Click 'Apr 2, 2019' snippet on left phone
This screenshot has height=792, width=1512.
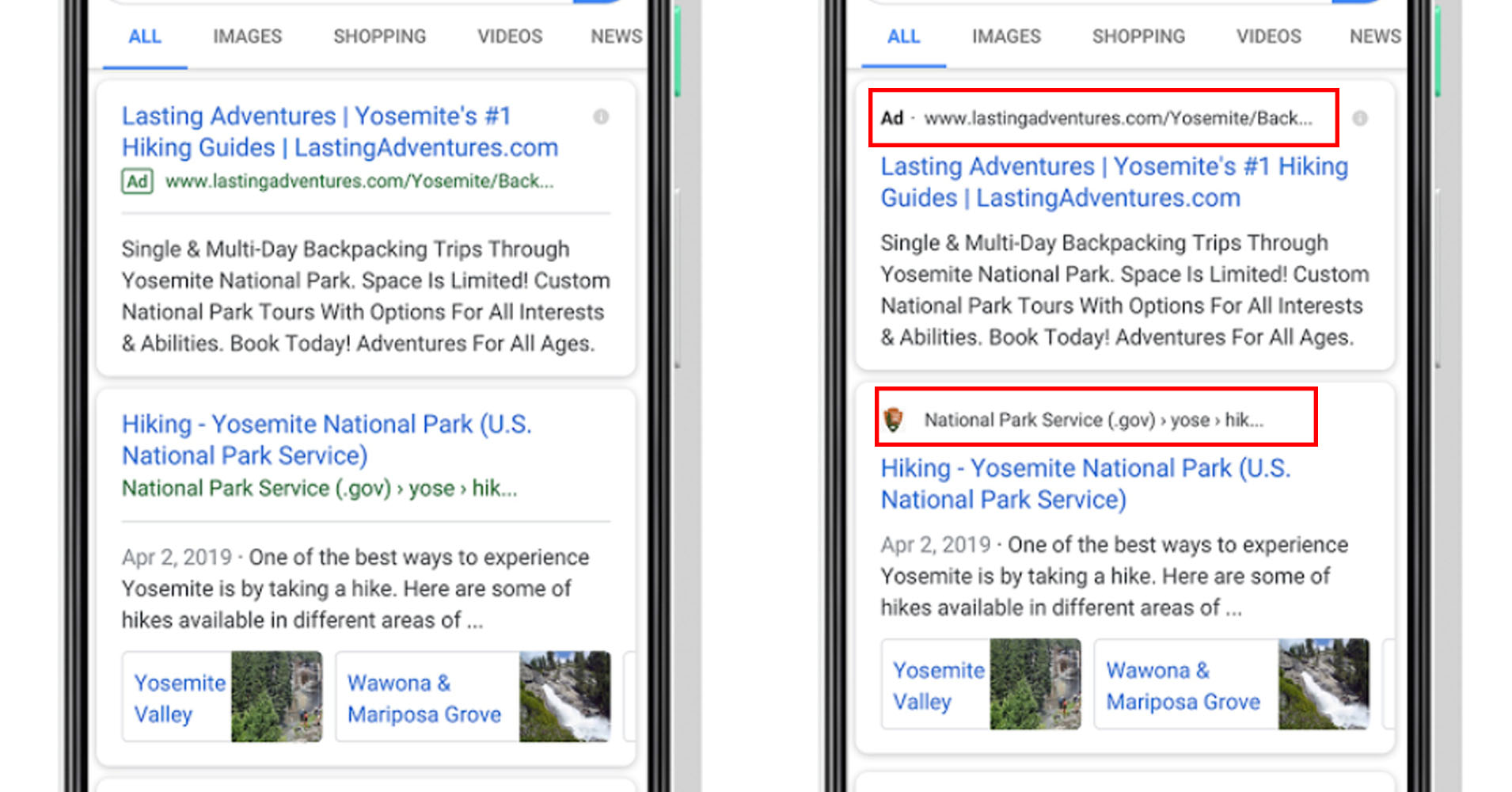pos(356,588)
